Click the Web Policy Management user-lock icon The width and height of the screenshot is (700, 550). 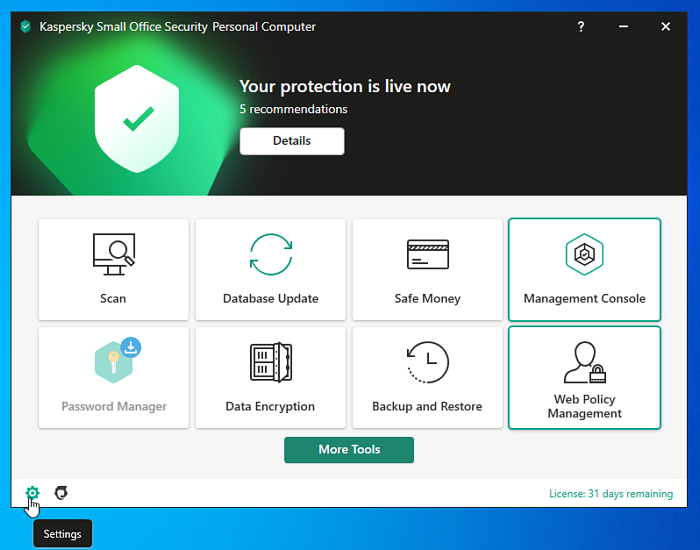click(585, 362)
